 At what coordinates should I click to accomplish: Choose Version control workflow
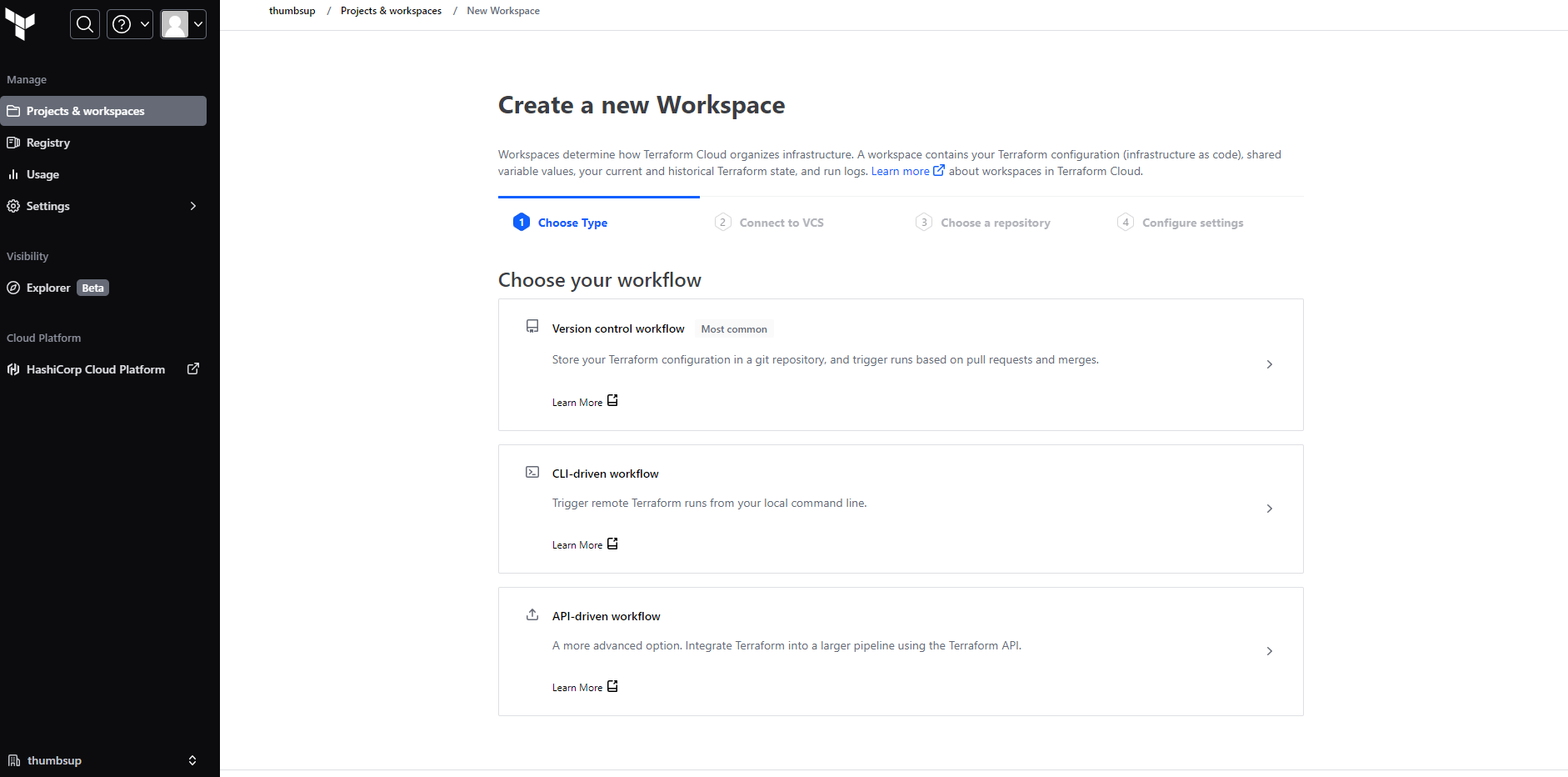coord(901,364)
